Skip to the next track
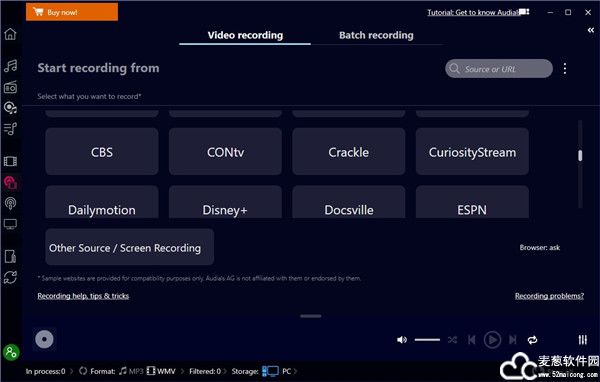This screenshot has width=600, height=382. tap(513, 340)
